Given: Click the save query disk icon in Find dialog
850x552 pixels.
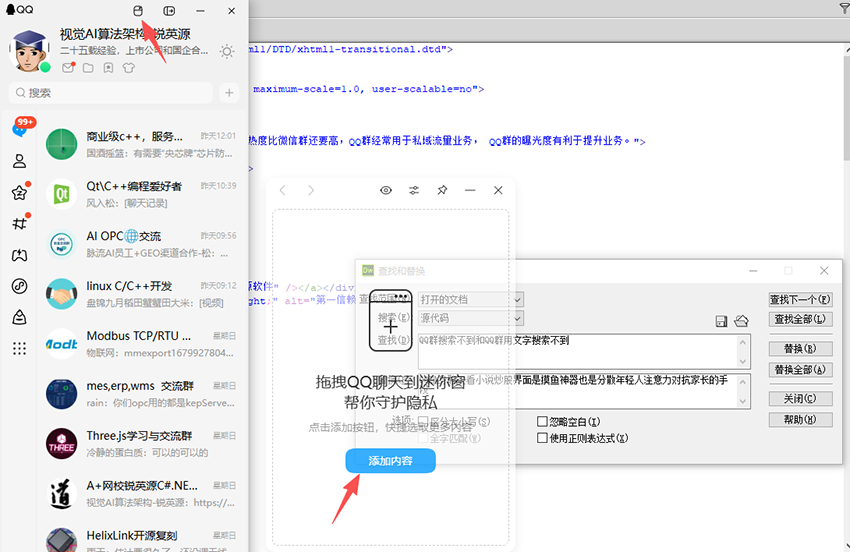Looking at the screenshot, I should [x=721, y=321].
